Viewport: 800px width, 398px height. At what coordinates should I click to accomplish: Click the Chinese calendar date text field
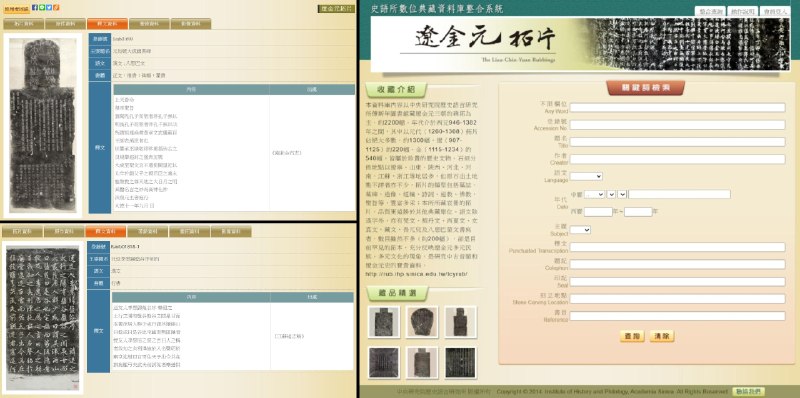pyautogui.click(x=679, y=194)
